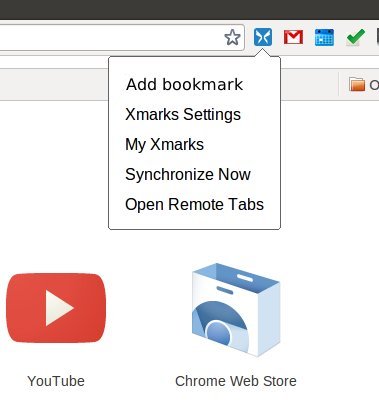Select My Xmarks menu entry
This screenshot has height=405, width=379.
pos(165,145)
